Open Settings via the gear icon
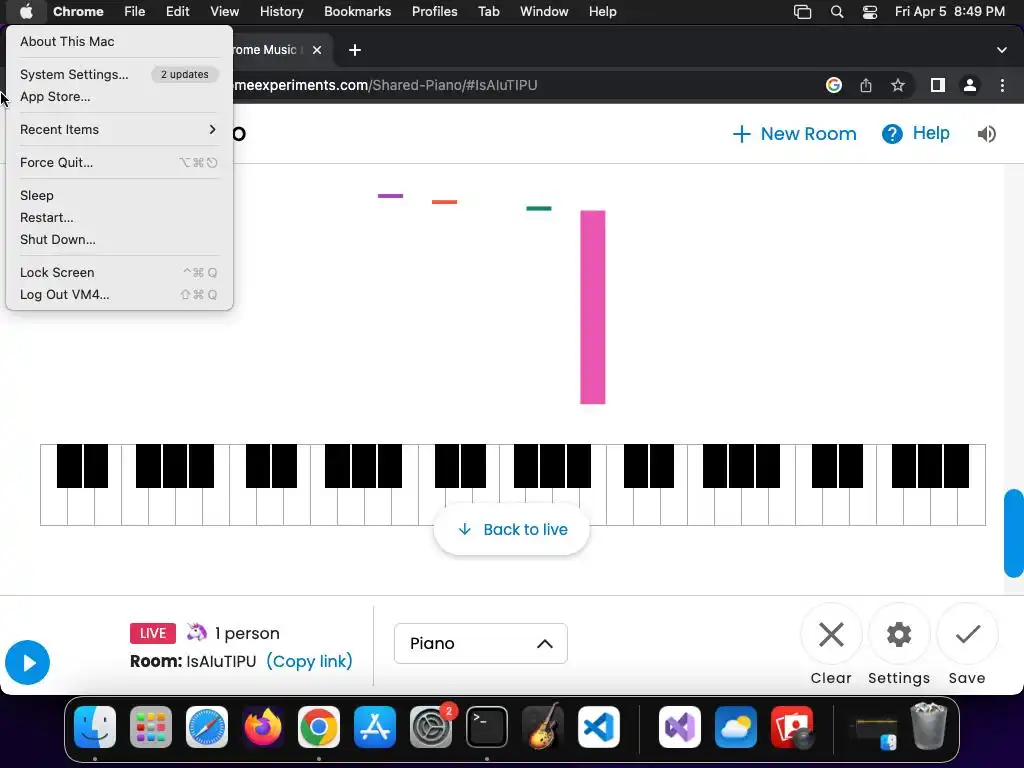 tap(899, 634)
